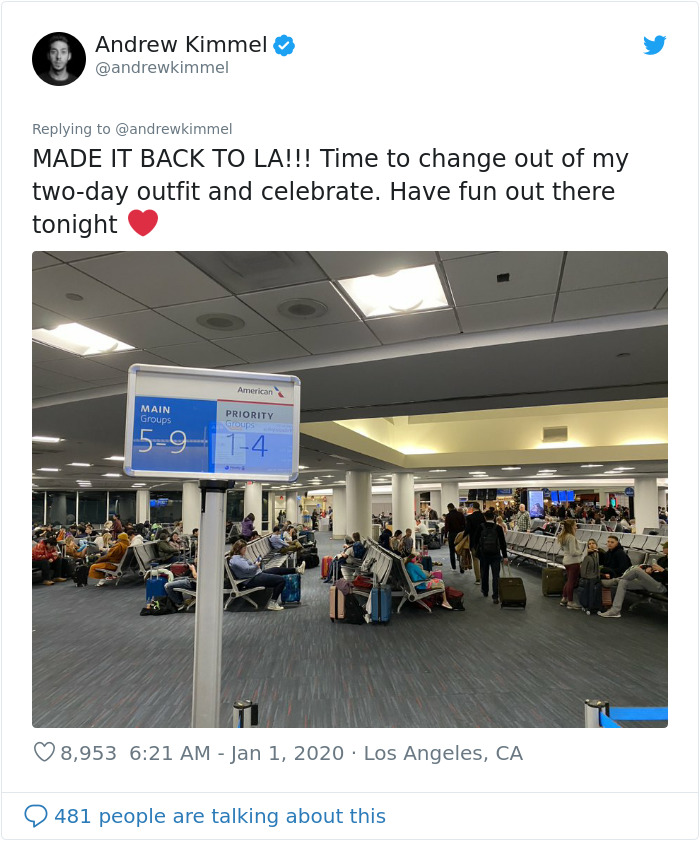Click '481 people are talking about this'
This screenshot has width=700, height=841.
(222, 816)
